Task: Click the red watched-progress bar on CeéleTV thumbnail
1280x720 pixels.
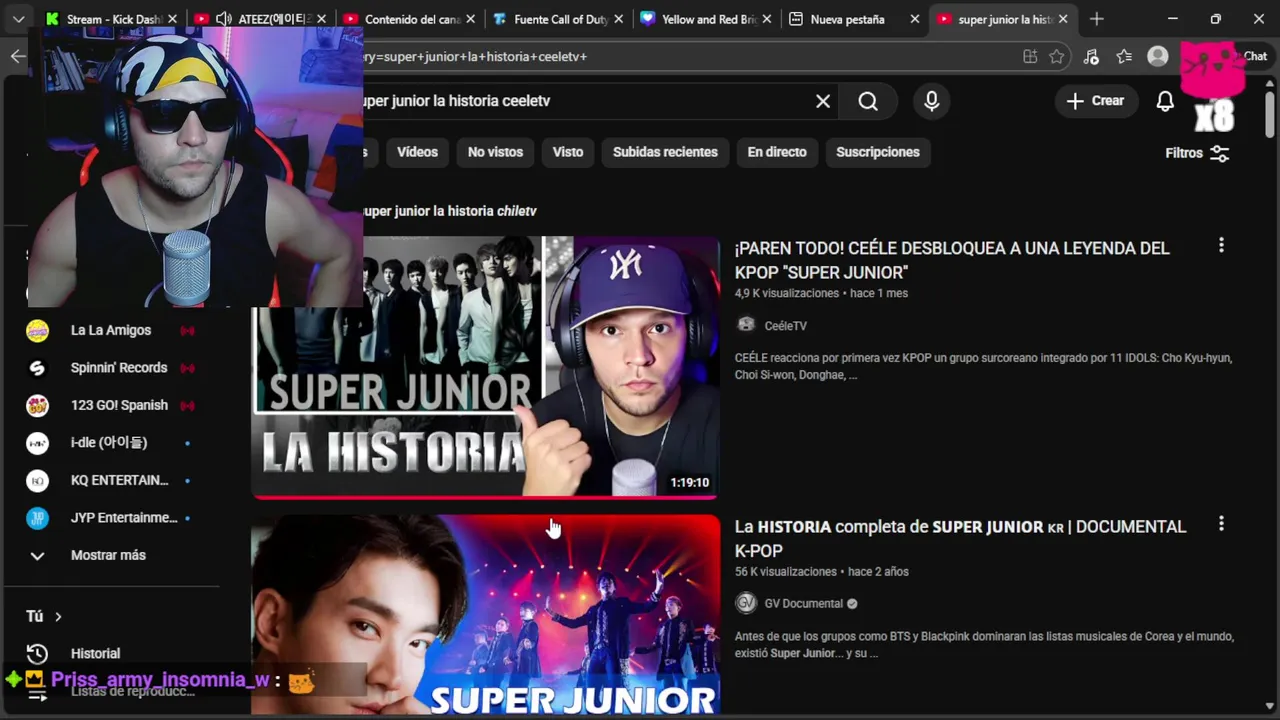Action: (x=485, y=496)
